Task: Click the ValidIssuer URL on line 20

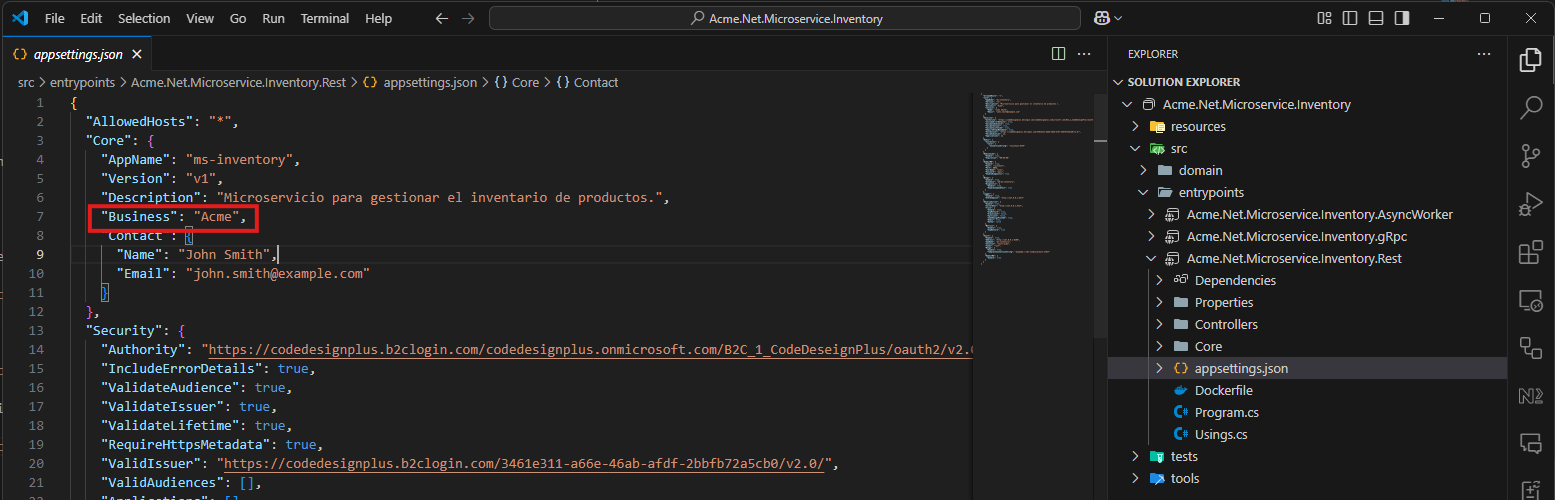Action: pos(525,463)
